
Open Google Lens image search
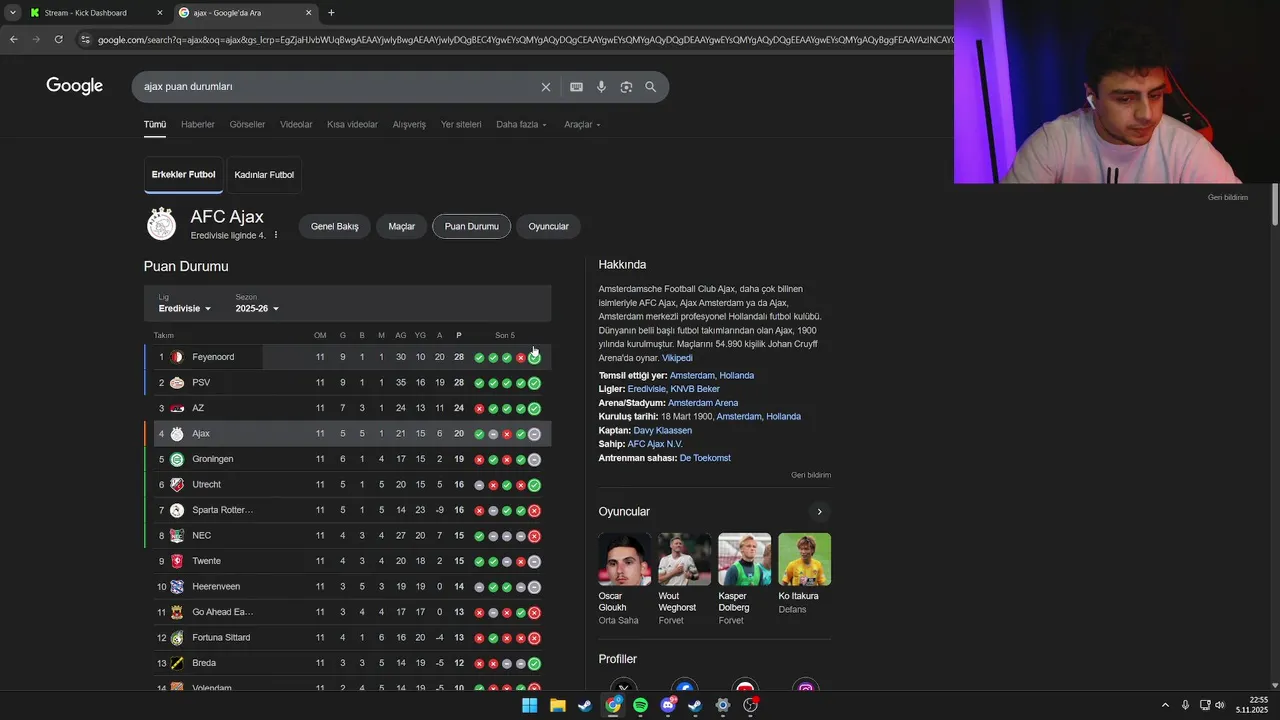click(x=626, y=87)
